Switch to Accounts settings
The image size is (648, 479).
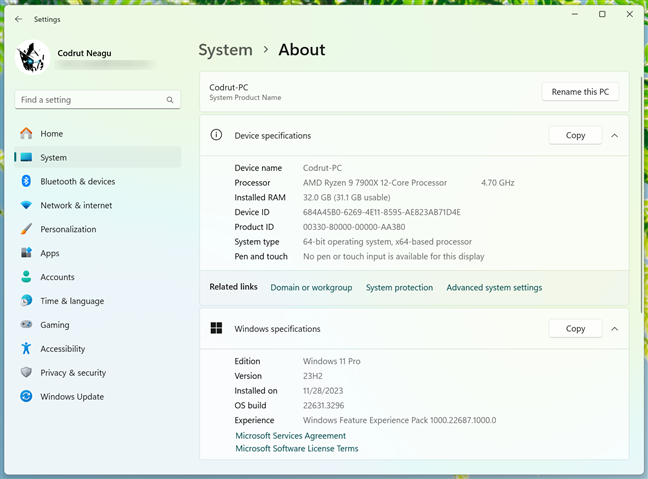[x=98, y=277]
